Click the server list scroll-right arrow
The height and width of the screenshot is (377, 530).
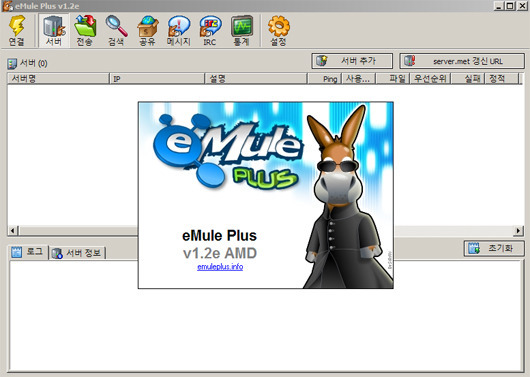[518, 231]
